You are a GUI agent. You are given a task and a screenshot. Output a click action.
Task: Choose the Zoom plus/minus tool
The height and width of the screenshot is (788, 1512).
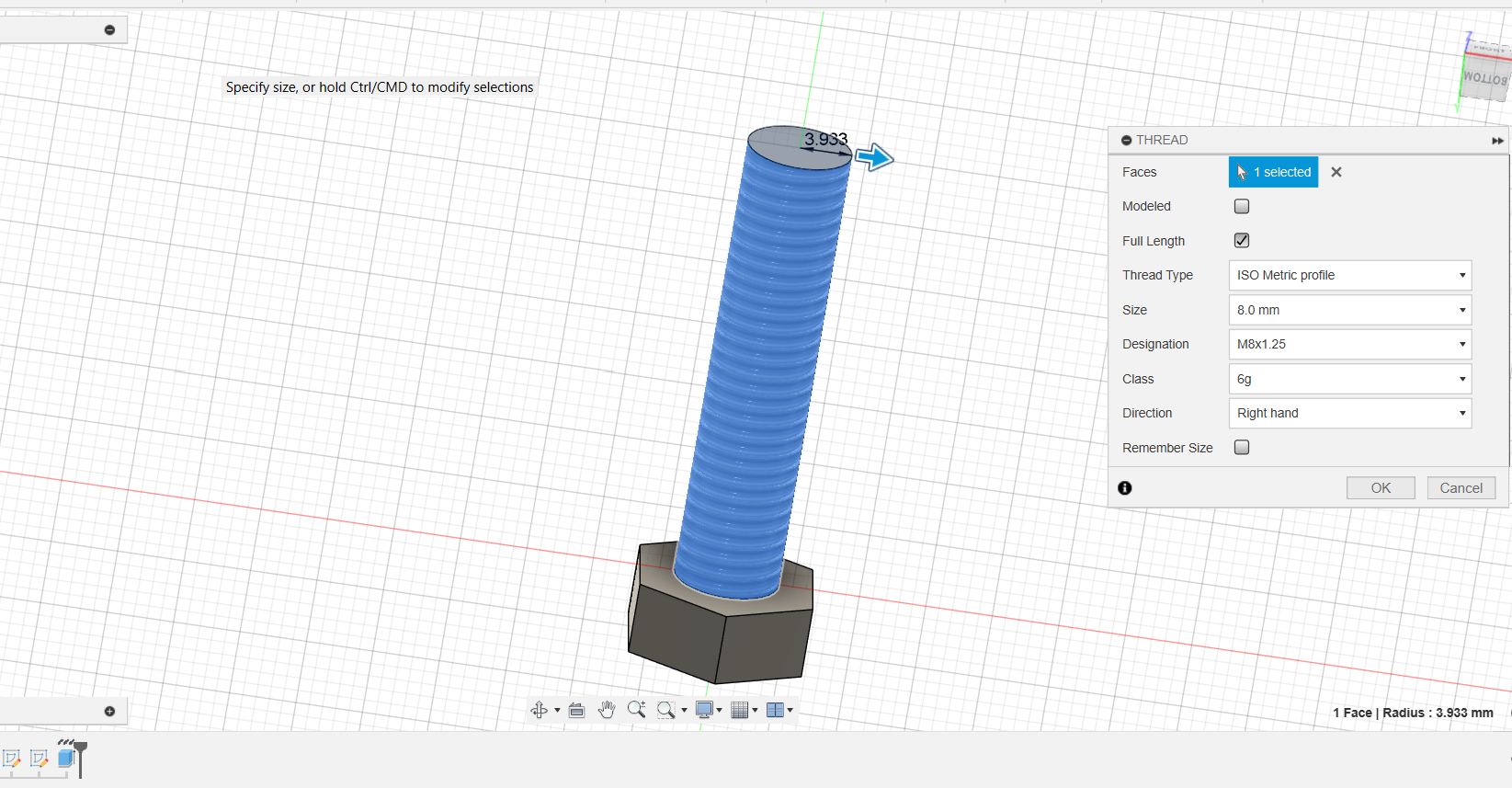click(x=636, y=710)
